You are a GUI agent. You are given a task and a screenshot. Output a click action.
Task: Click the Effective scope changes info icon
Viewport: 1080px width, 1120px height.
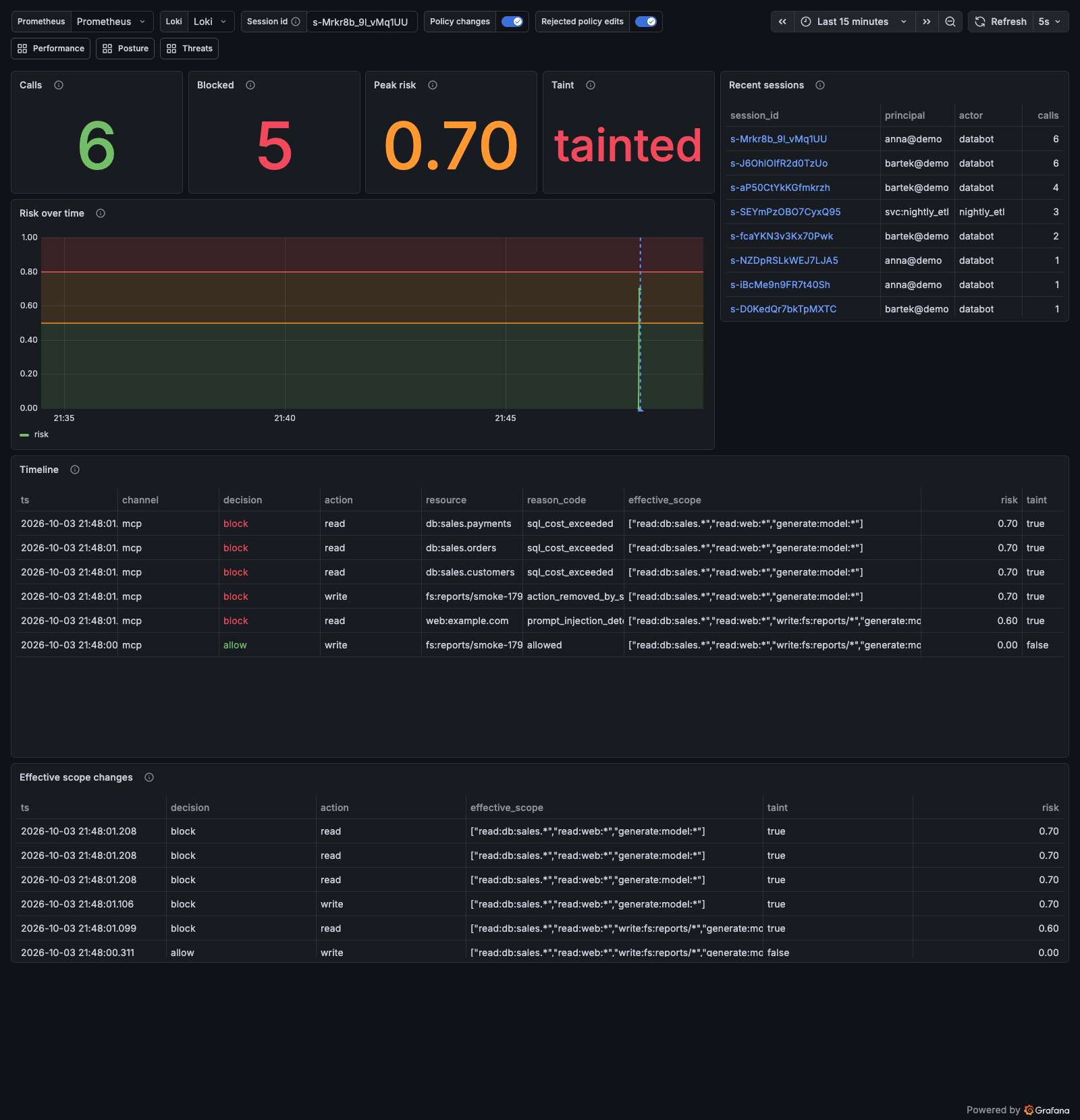coord(149,777)
